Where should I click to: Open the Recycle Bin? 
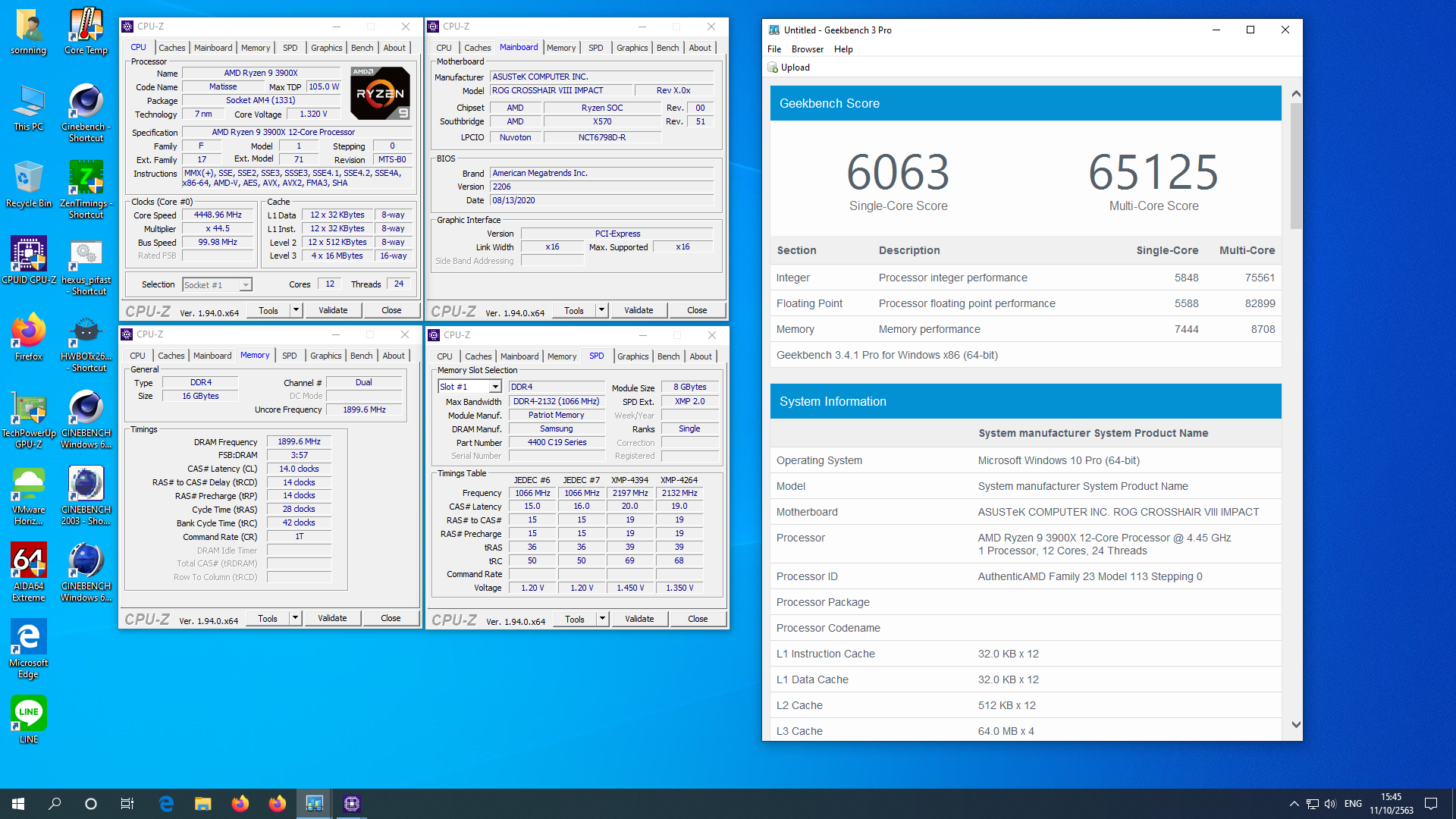[29, 185]
